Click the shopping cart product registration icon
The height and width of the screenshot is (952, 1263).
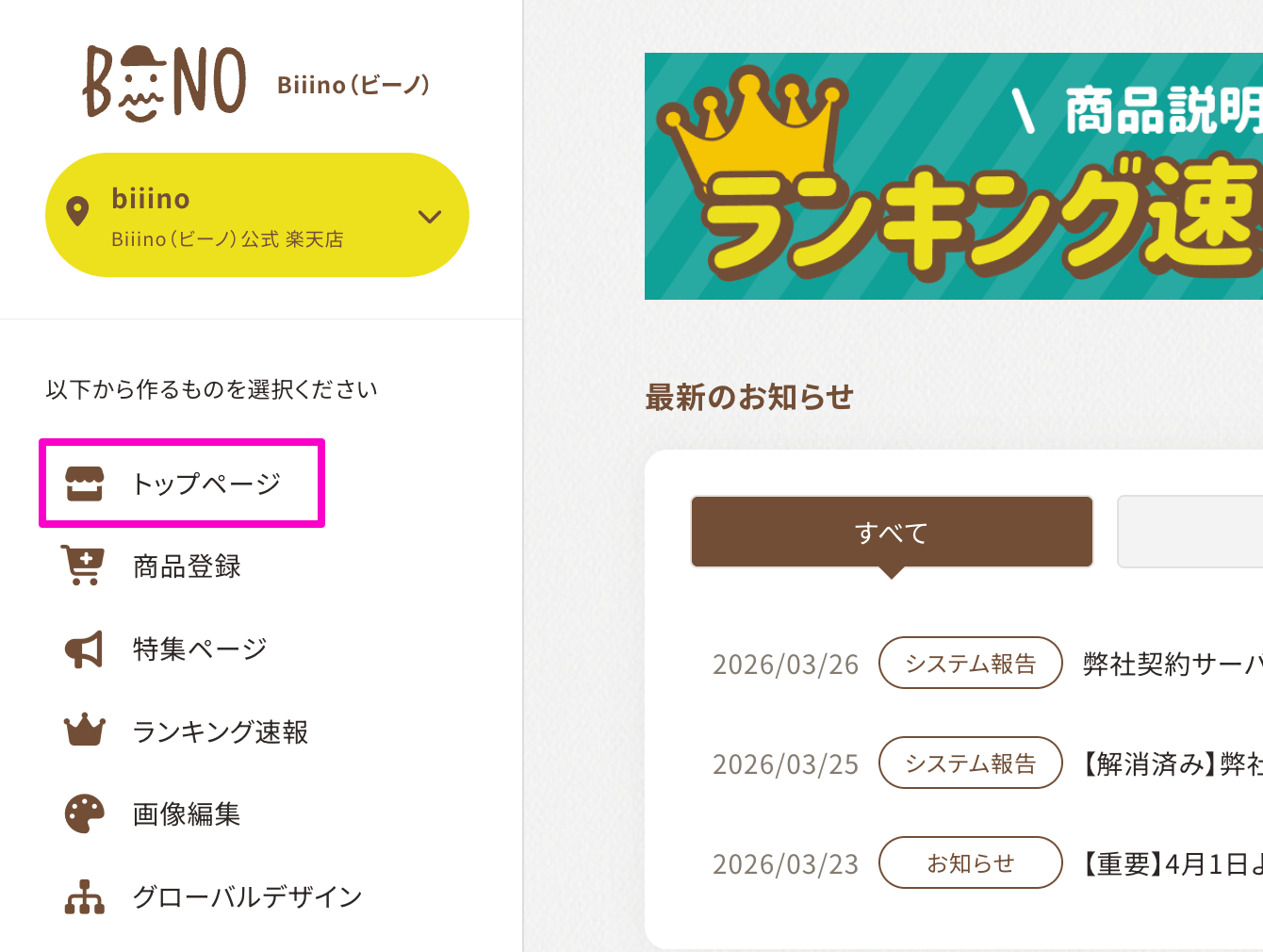(83, 566)
